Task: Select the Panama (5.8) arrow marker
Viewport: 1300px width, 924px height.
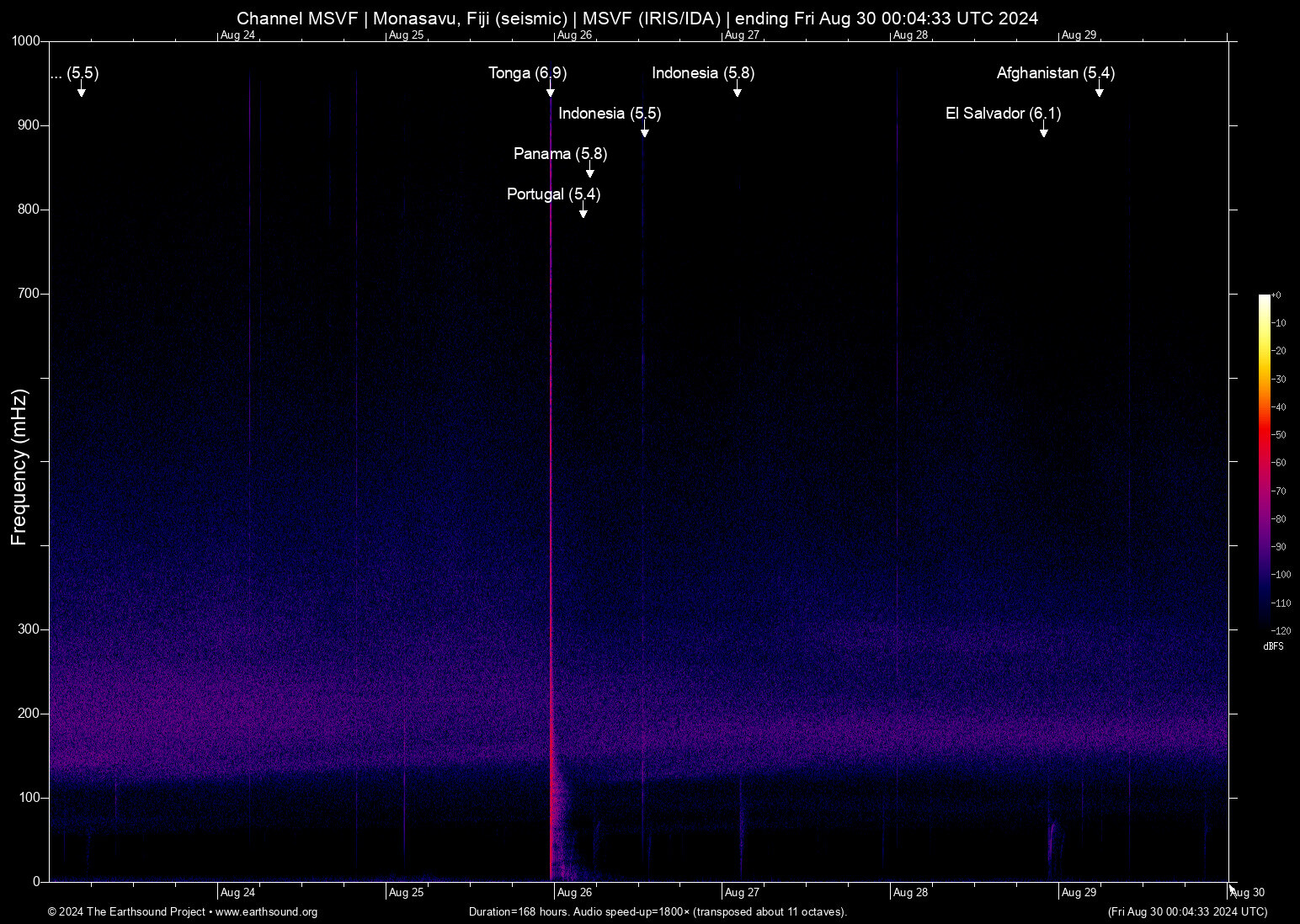Action: pos(590,172)
